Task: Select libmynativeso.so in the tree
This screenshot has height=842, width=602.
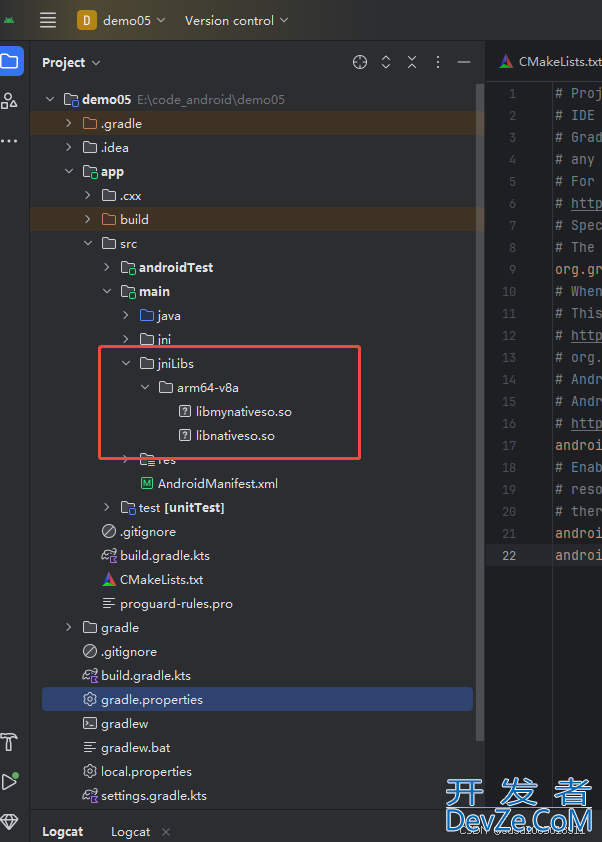Action: [x=244, y=411]
